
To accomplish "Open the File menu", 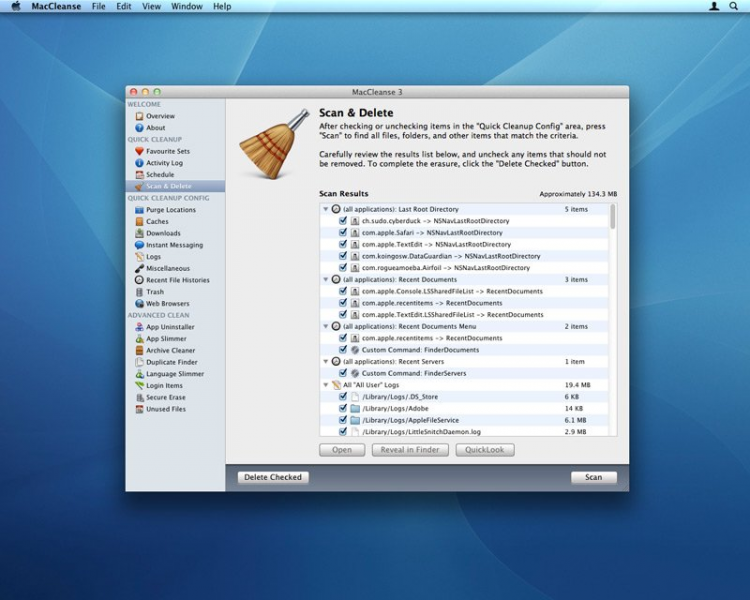I will (x=99, y=6).
